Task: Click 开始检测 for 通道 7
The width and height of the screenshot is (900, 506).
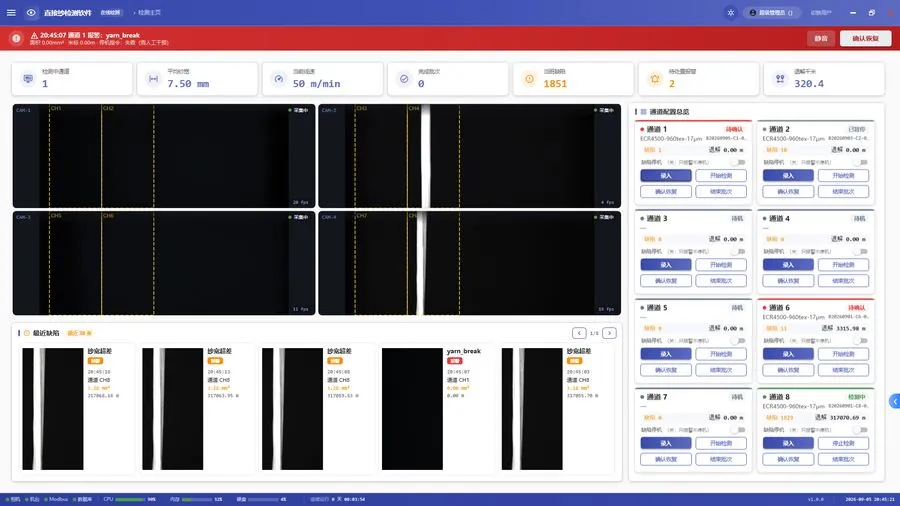Action: click(x=721, y=443)
